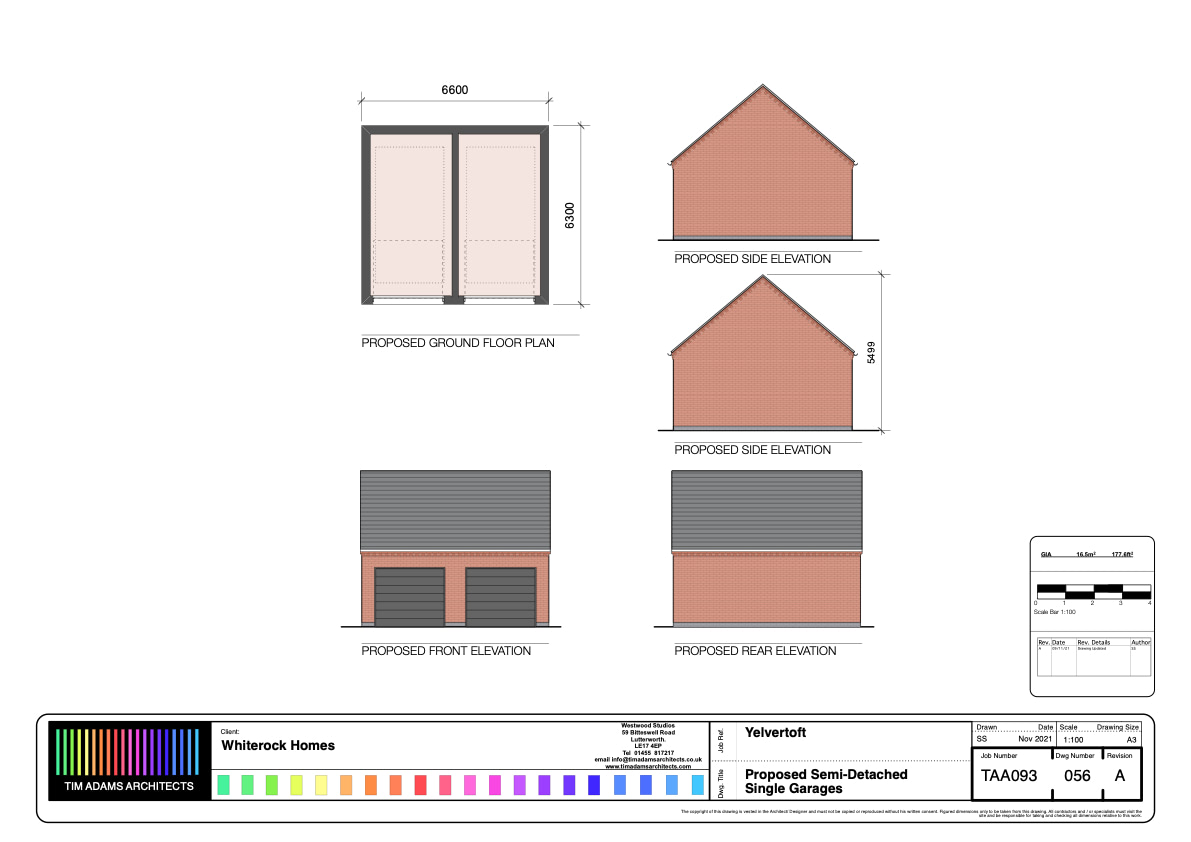Click the last light-blue swatch in colour strip

click(697, 785)
